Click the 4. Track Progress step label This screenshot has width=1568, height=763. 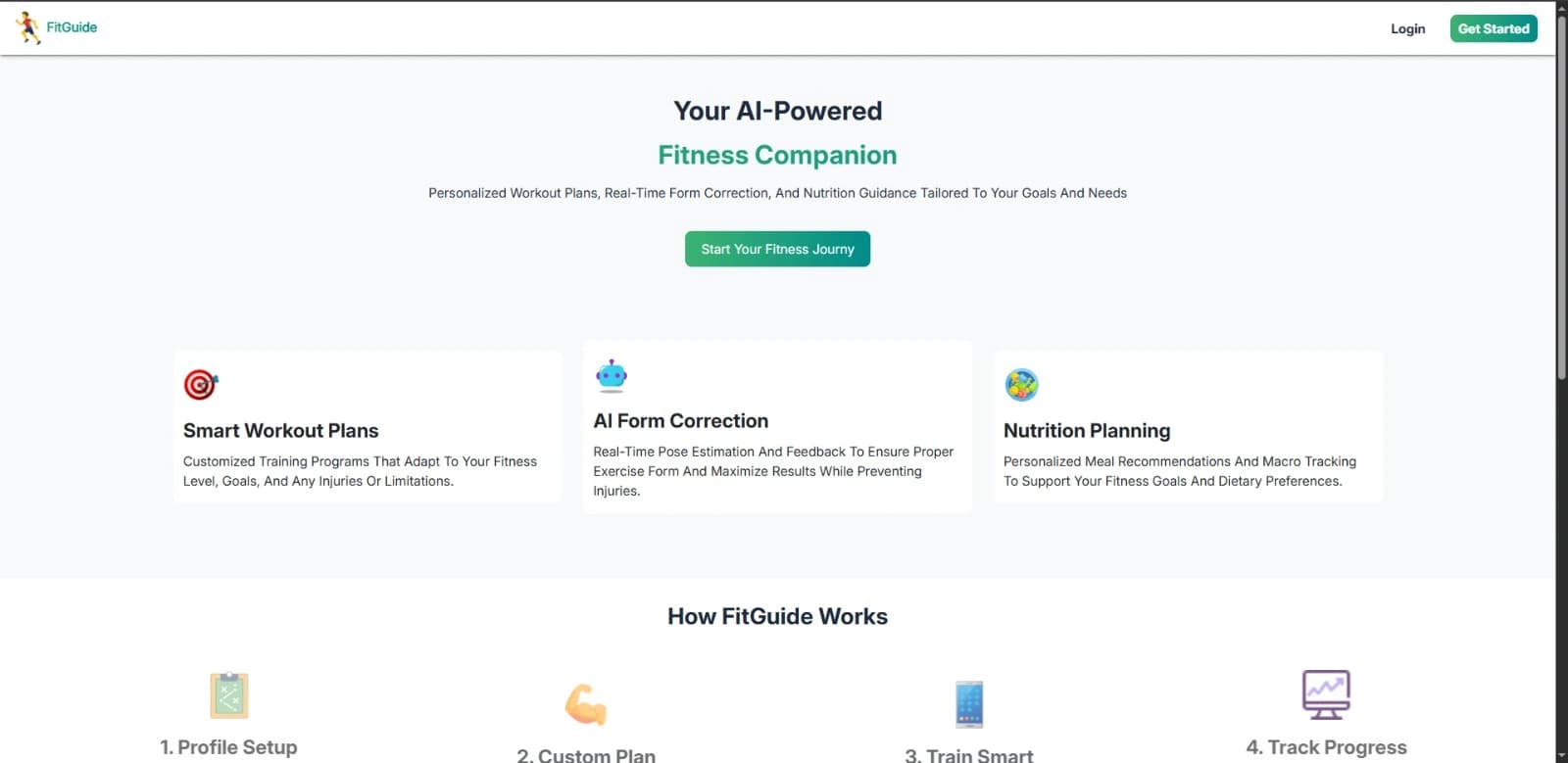tap(1326, 747)
